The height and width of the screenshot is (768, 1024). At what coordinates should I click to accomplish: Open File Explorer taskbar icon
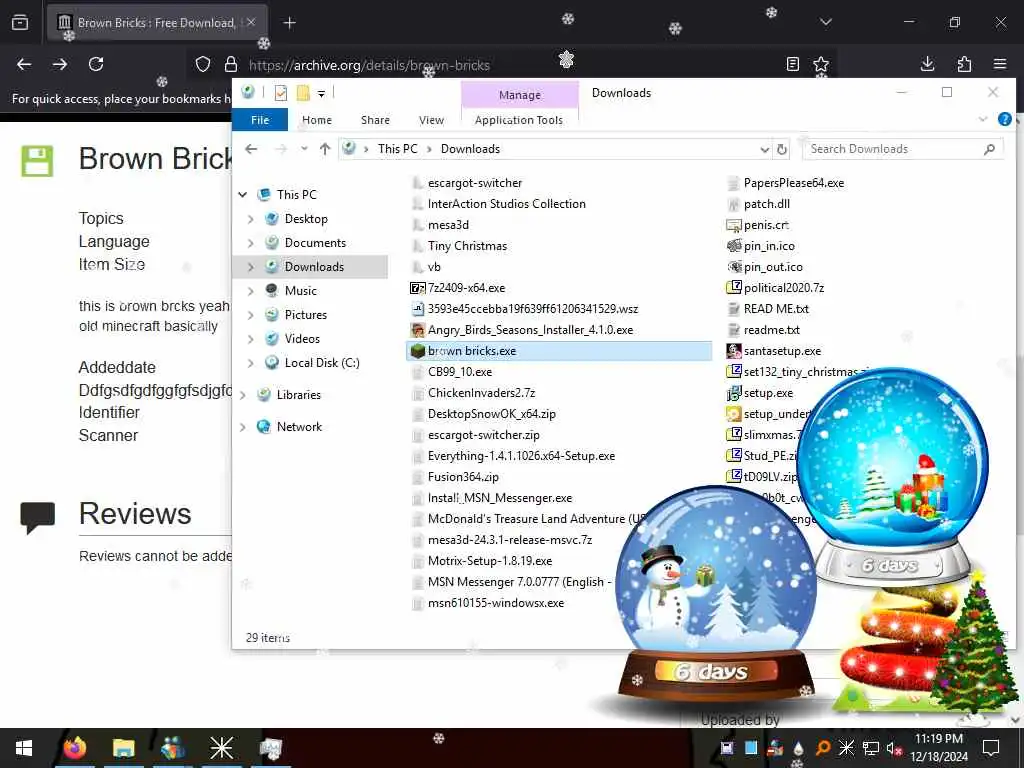coord(123,748)
